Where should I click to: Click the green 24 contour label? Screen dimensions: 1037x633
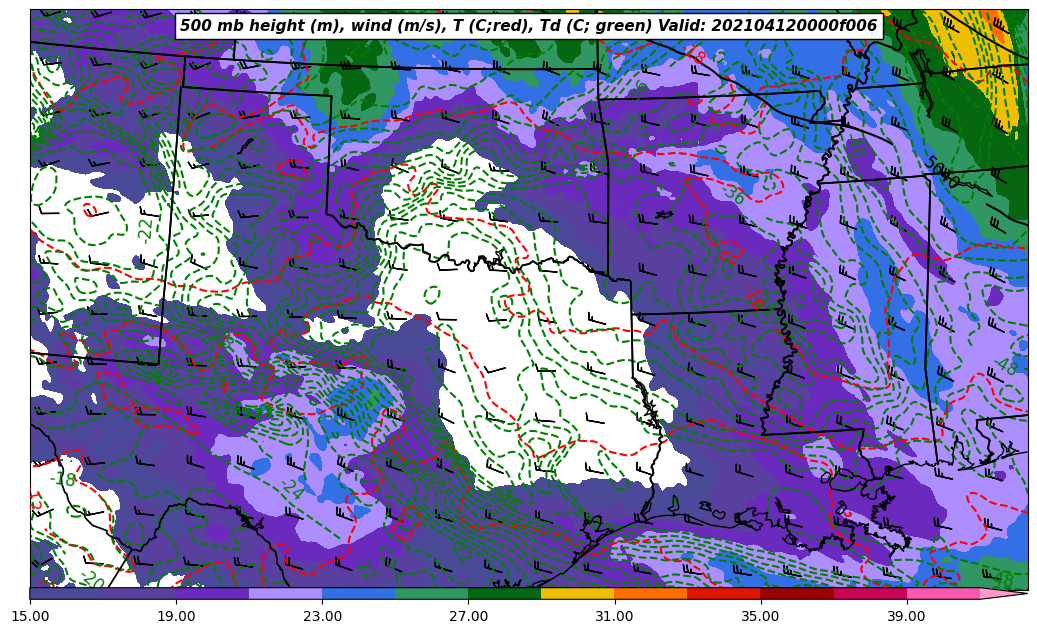point(294,489)
